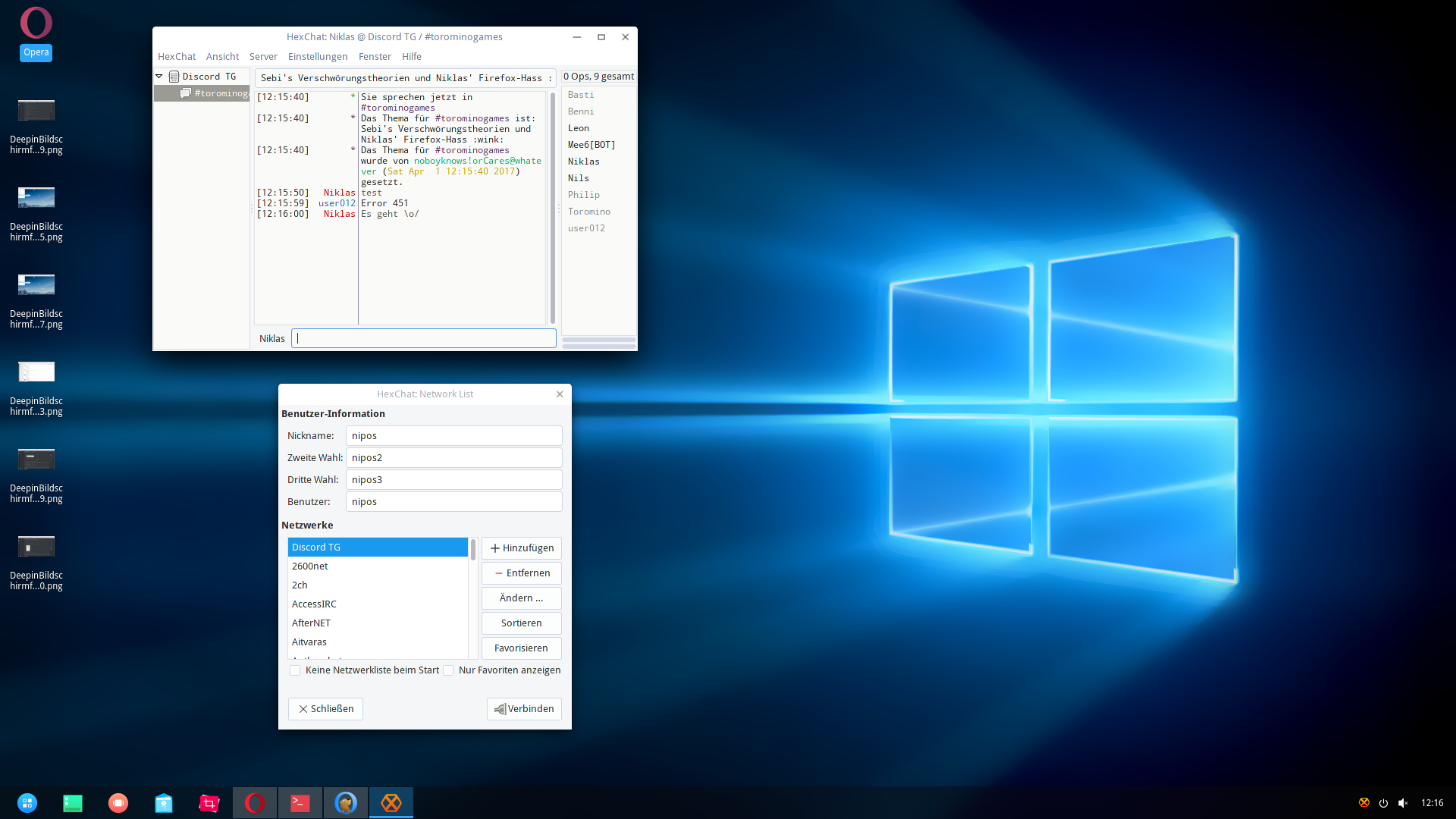The height and width of the screenshot is (819, 1456).
Task: Click the Favorisieren button
Action: [521, 648]
